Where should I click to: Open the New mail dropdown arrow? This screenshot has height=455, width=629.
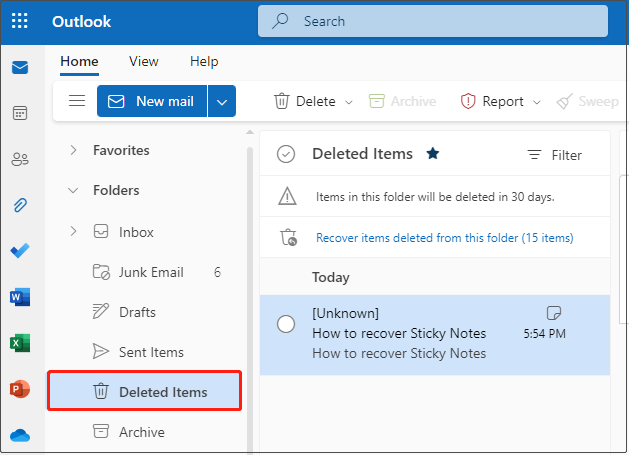(x=223, y=101)
